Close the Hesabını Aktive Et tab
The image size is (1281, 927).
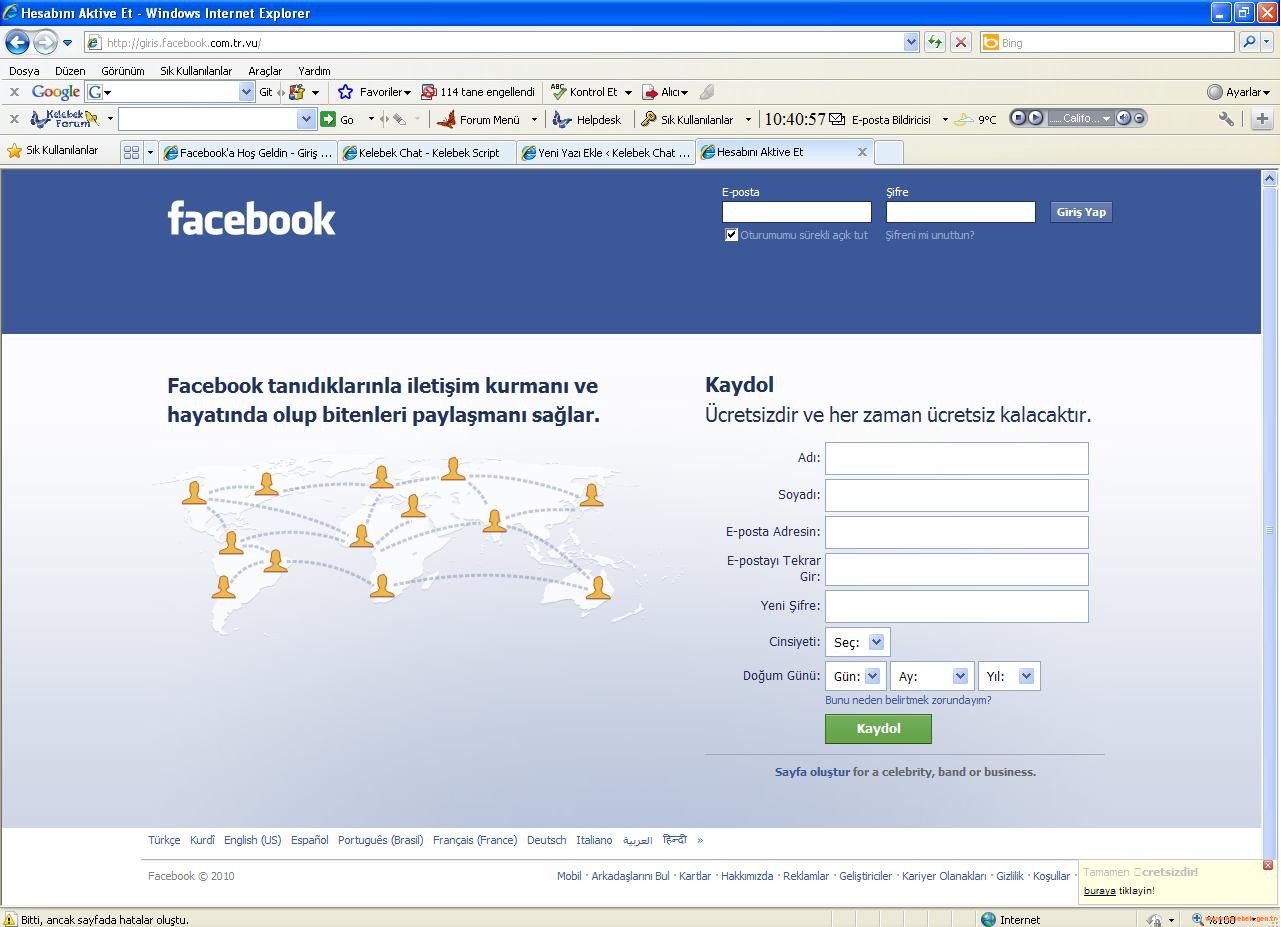point(862,152)
